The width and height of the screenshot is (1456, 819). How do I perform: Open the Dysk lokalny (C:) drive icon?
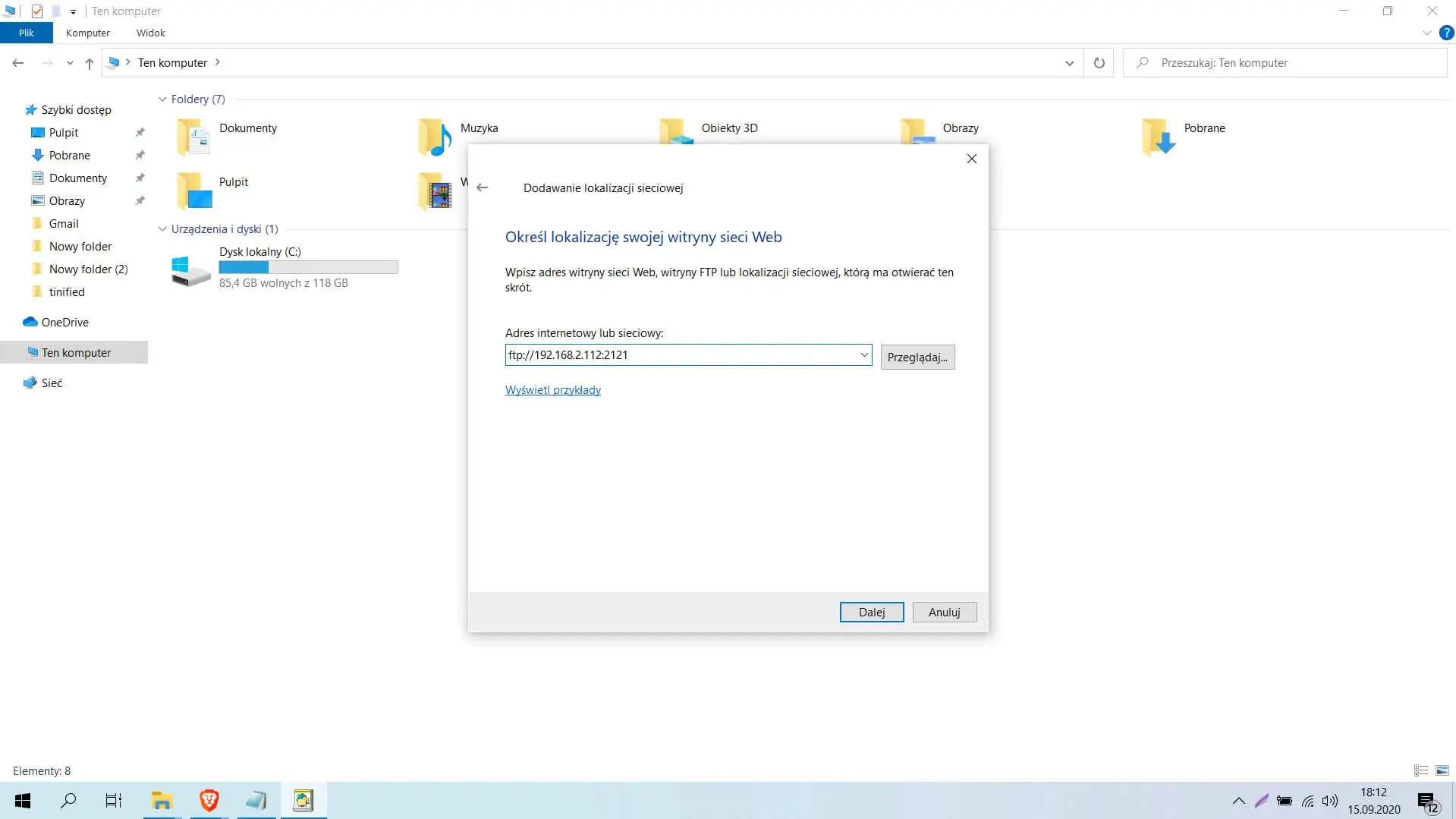point(190,269)
